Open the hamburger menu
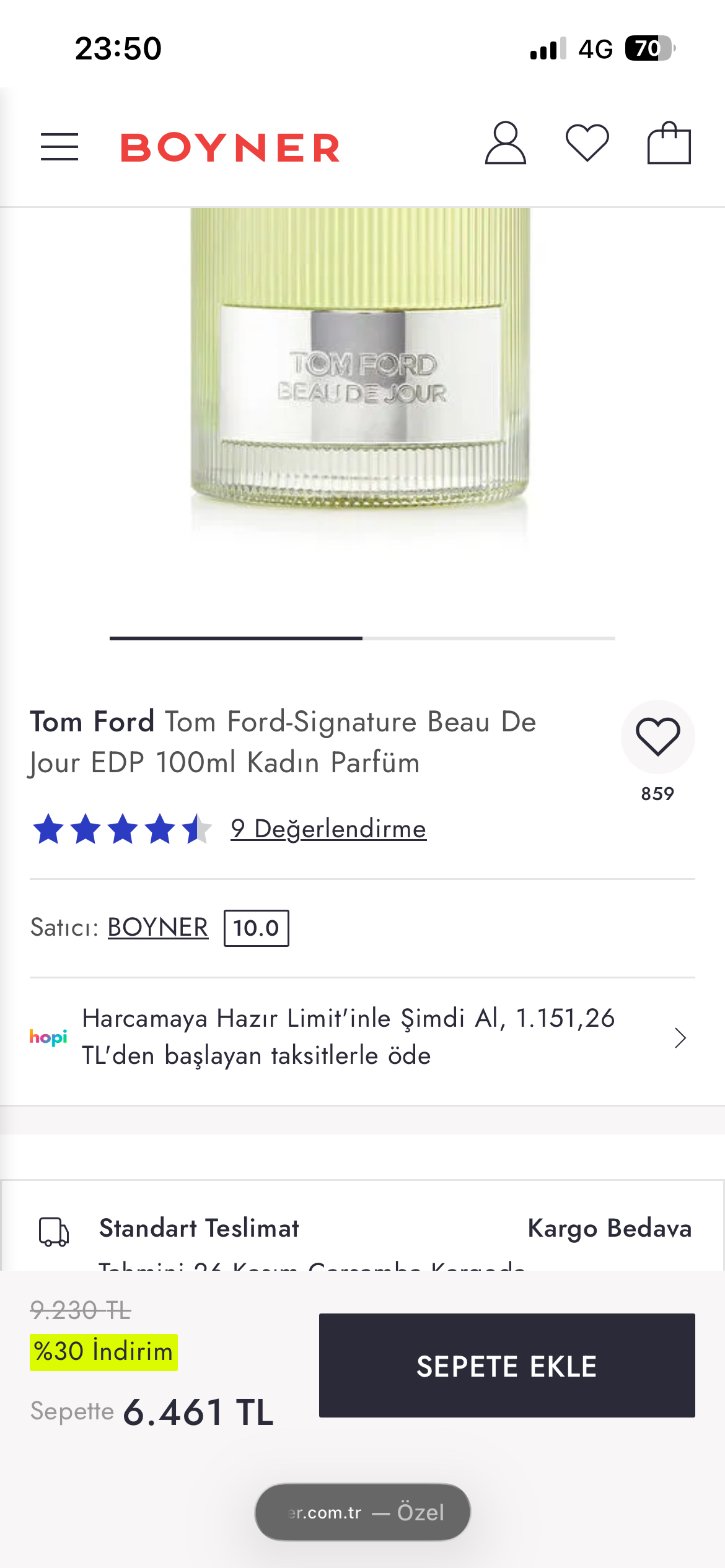This screenshot has width=725, height=1568. 59,147
